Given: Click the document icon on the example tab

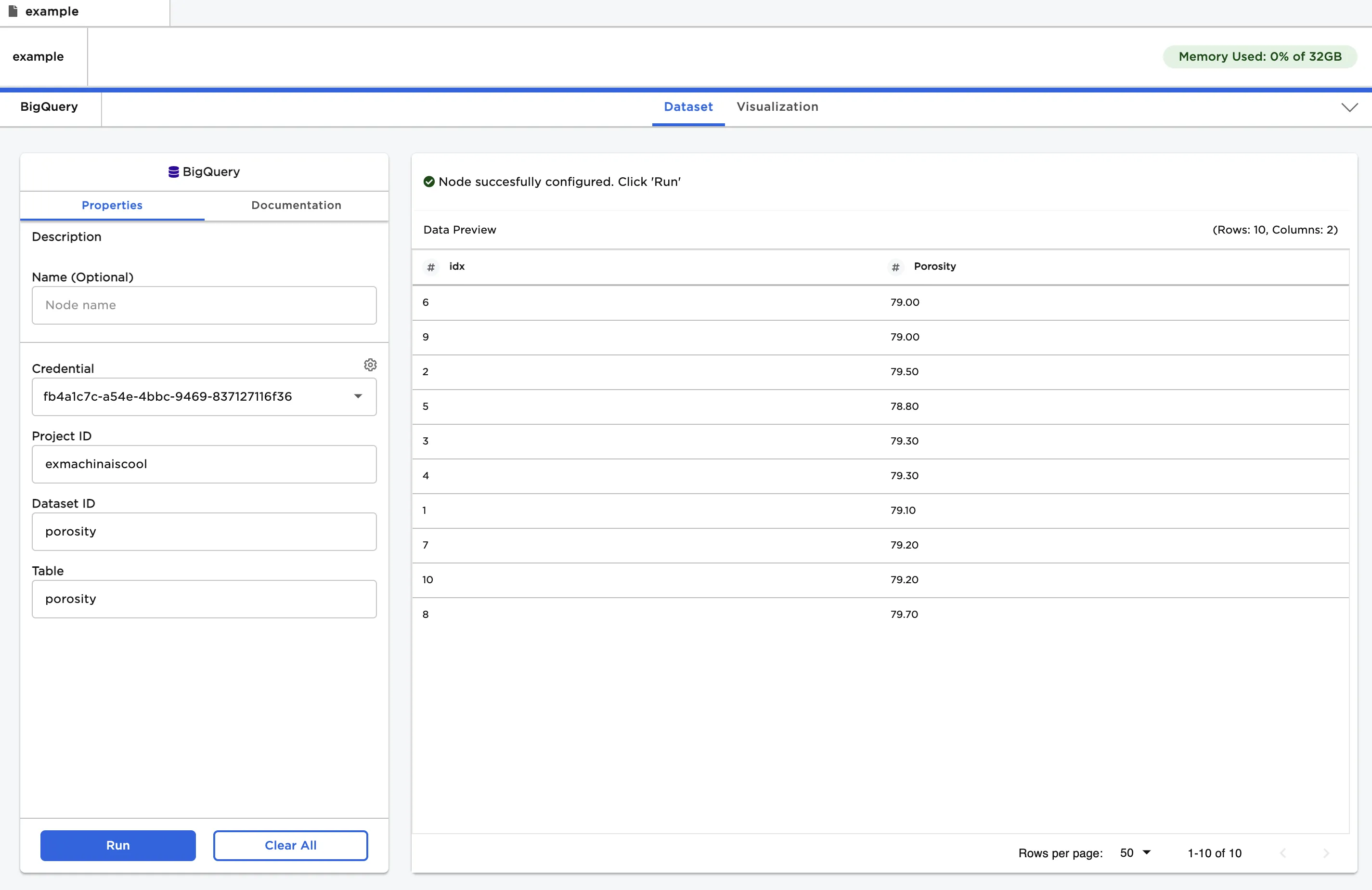Looking at the screenshot, I should 13,11.
